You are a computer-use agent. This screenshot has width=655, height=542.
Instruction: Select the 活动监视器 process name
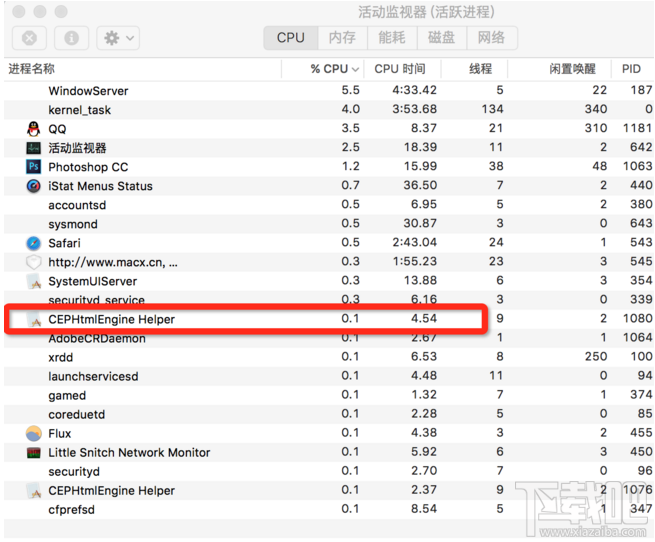coord(77,148)
